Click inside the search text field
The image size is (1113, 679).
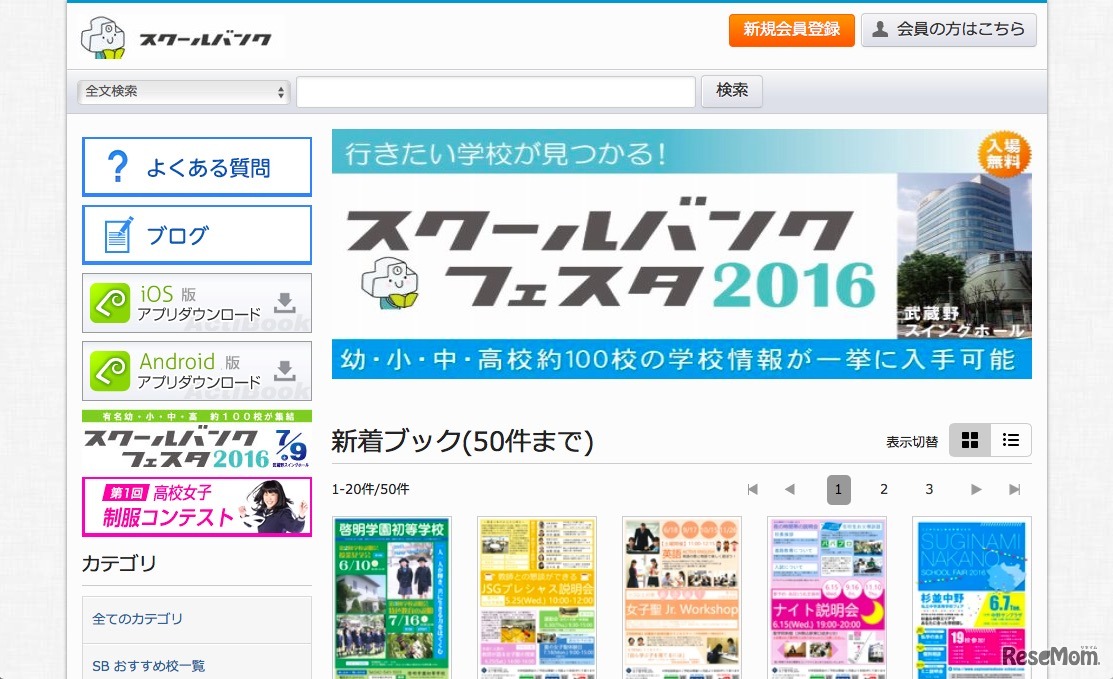[x=495, y=90]
